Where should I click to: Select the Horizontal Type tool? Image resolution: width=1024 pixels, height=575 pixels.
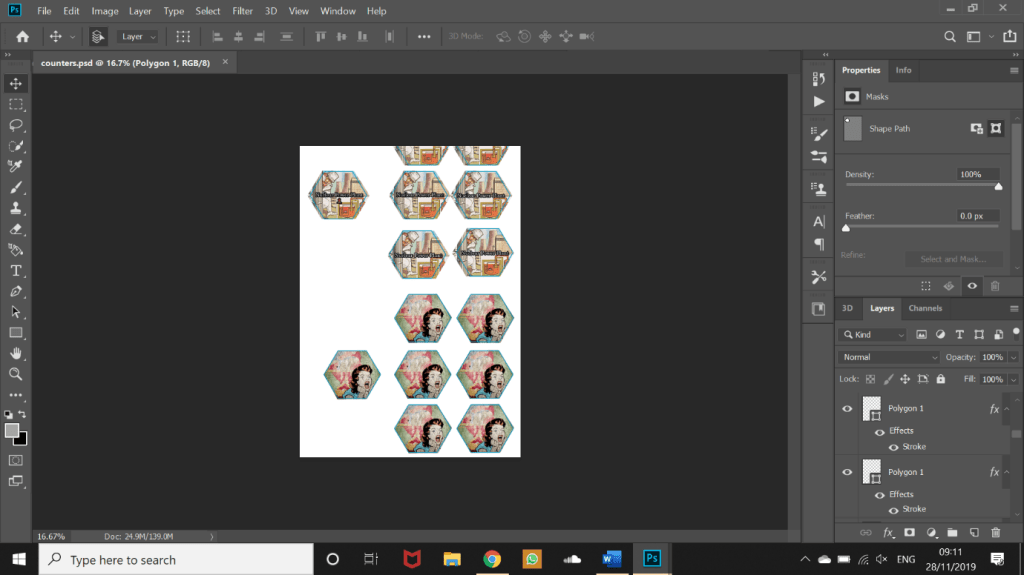click(x=16, y=271)
